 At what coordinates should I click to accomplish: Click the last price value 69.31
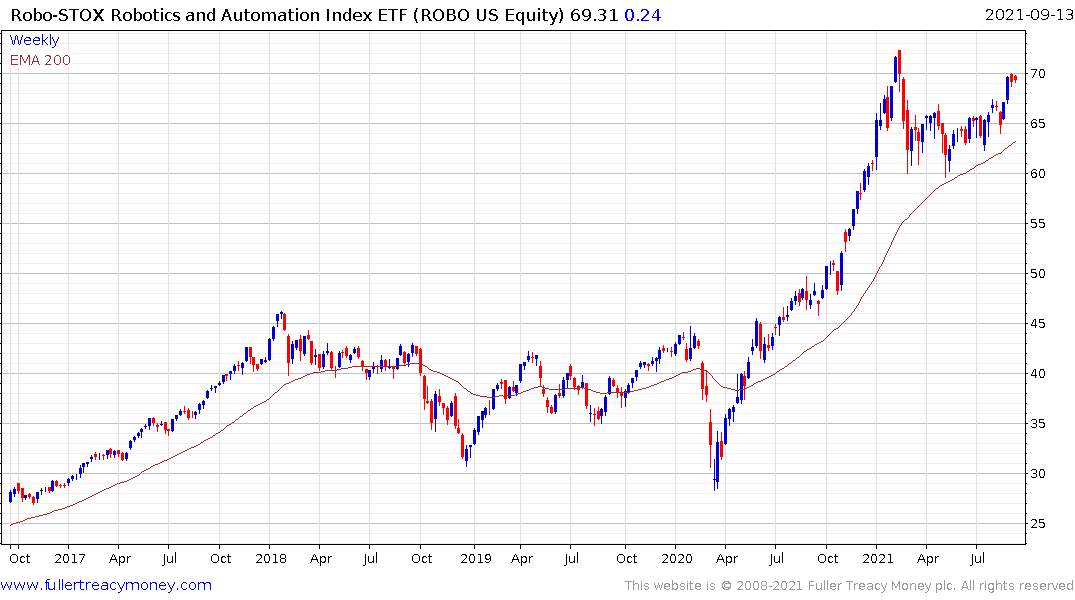click(594, 15)
